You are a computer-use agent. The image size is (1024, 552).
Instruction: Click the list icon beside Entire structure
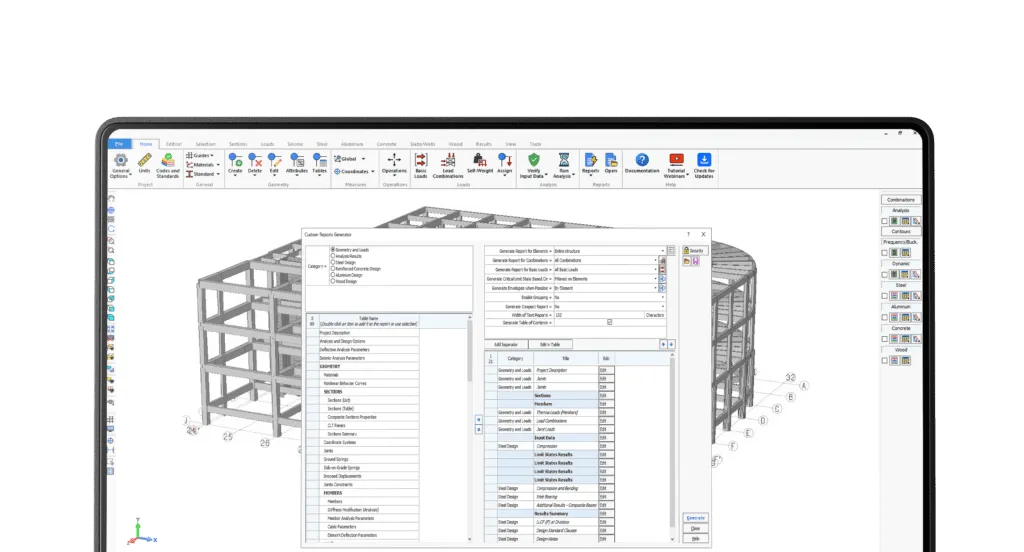click(x=671, y=251)
